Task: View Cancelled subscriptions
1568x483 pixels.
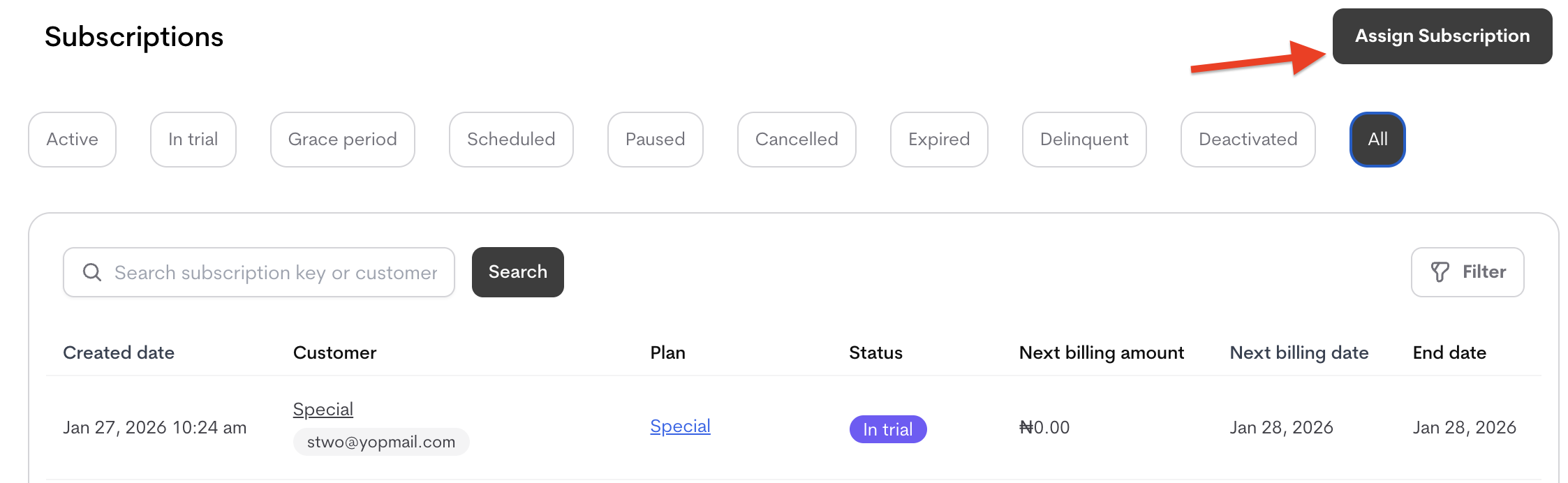Action: pos(796,140)
